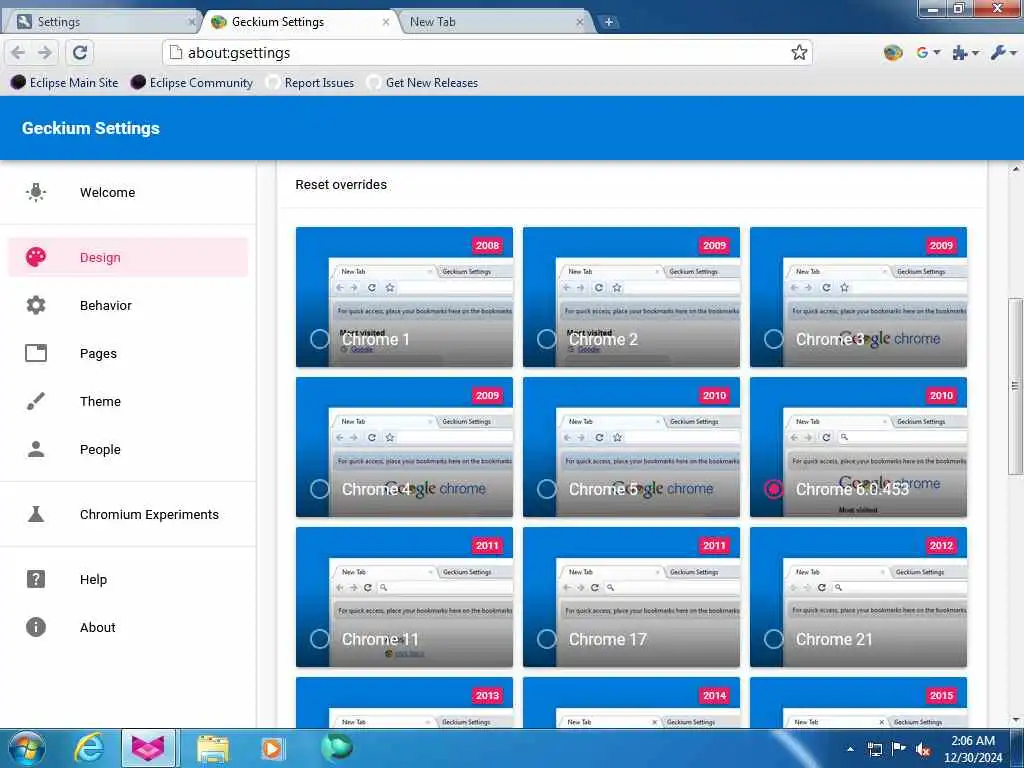1024x768 pixels.
Task: Click the about:gsettings address bar
Action: (487, 52)
